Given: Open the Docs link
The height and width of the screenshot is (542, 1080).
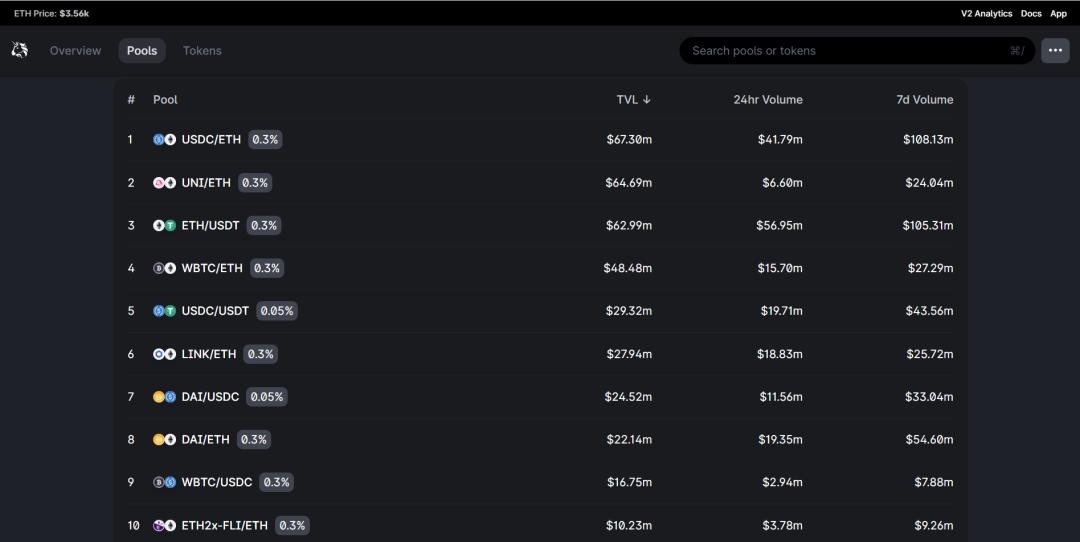Looking at the screenshot, I should (x=1031, y=14).
